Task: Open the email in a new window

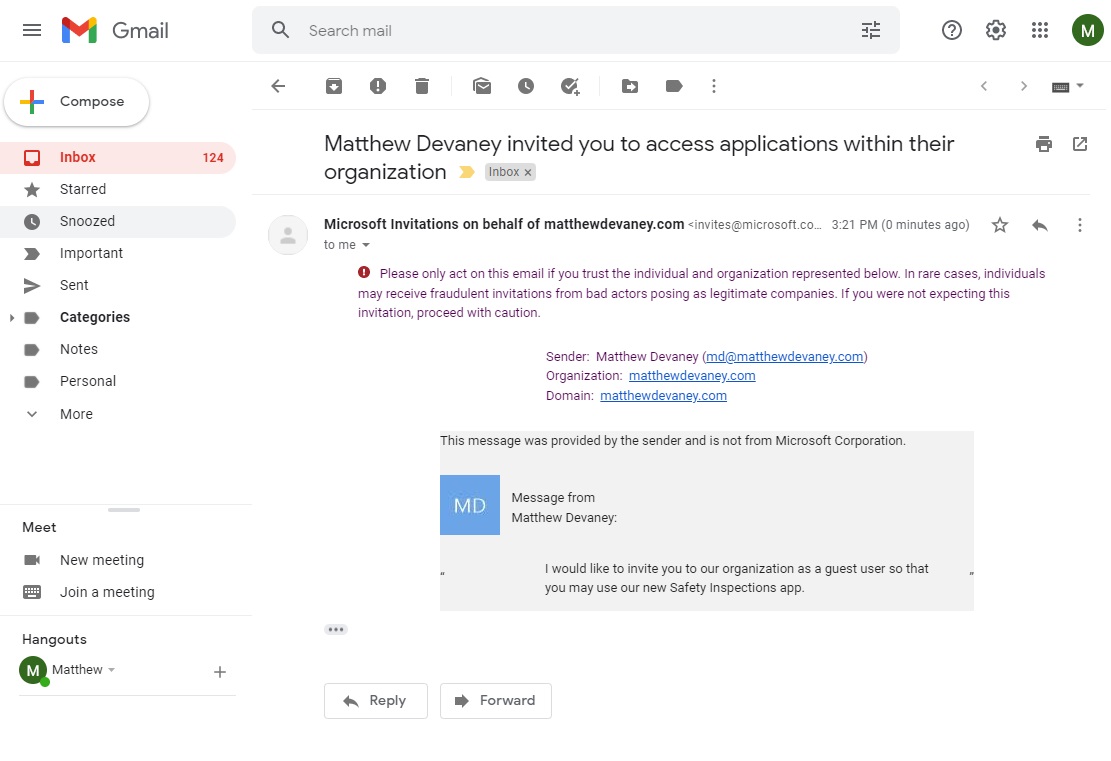Action: tap(1079, 144)
